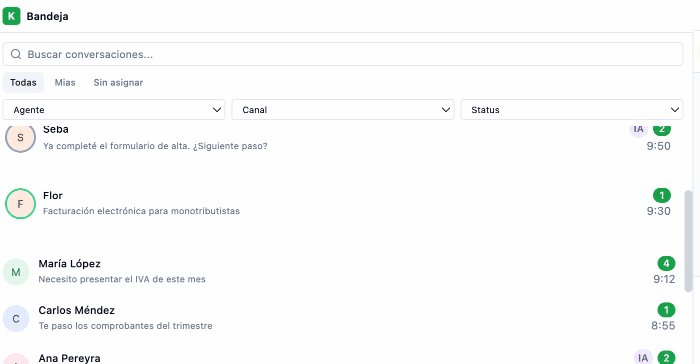Click the 9:50 timestamp on Seba's row
This screenshot has width=700, height=364.
pos(658,146)
